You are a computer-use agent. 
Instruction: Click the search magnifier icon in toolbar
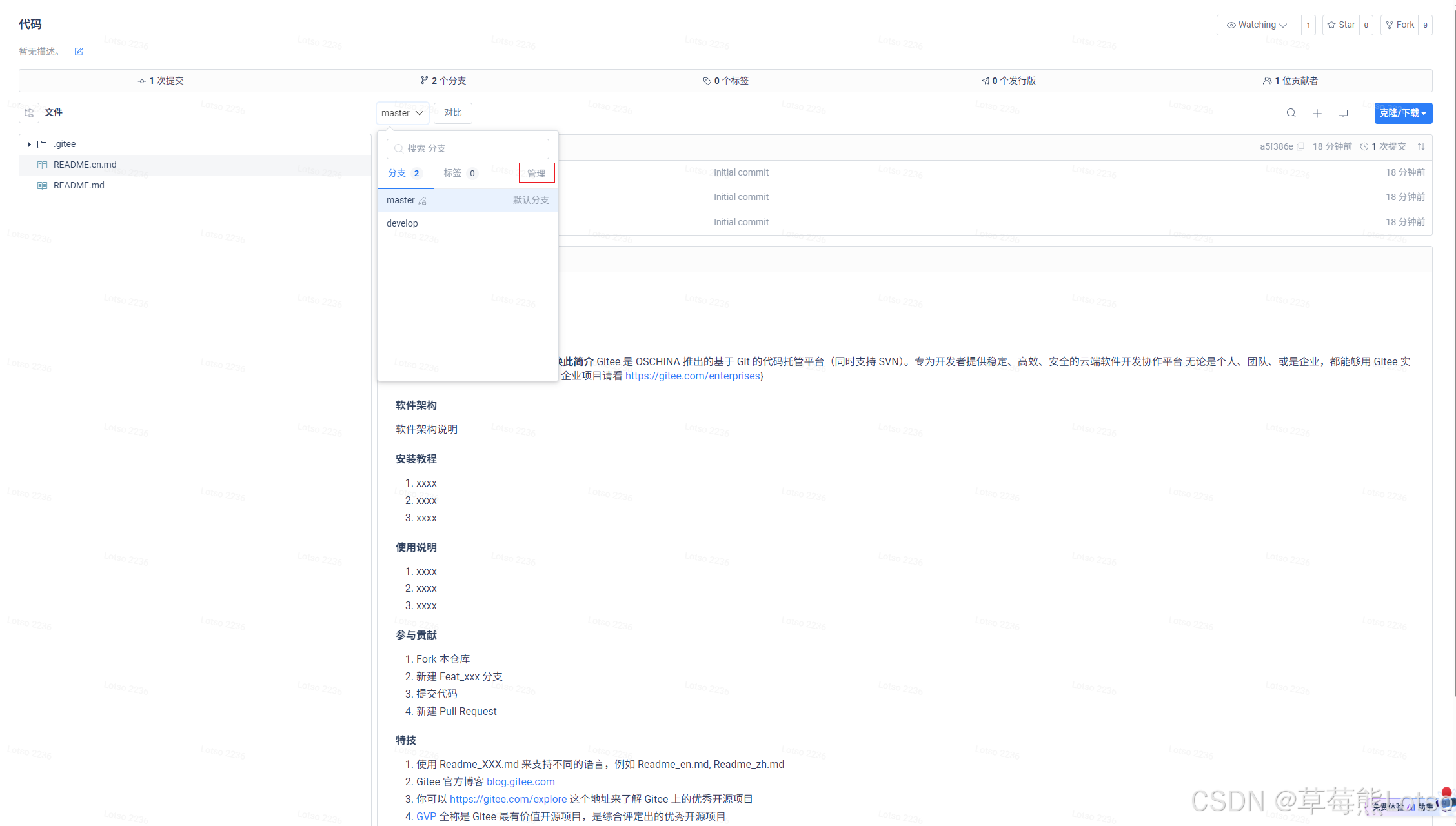pos(1291,113)
